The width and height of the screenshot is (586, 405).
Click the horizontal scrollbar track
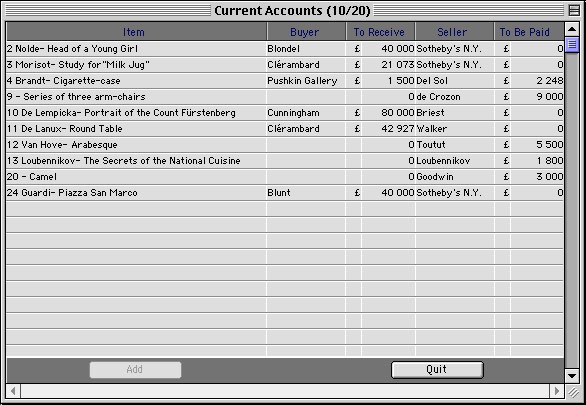point(285,391)
